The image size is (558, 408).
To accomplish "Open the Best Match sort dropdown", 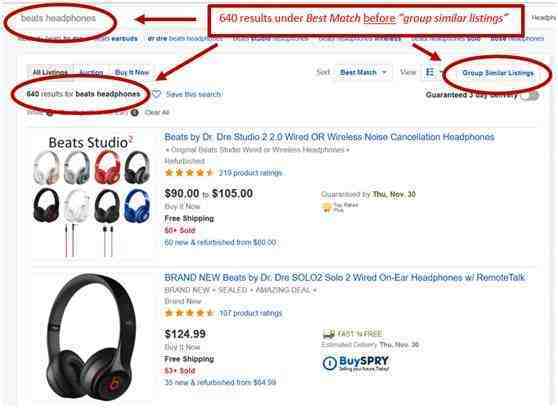I will (363, 72).
